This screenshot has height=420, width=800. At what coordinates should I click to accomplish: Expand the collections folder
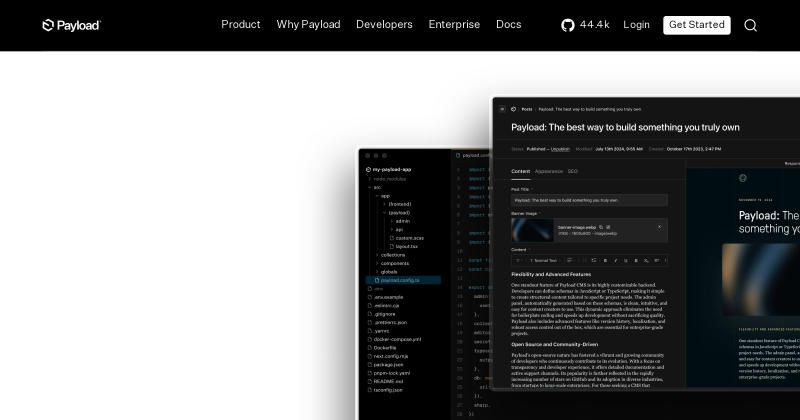coord(390,255)
